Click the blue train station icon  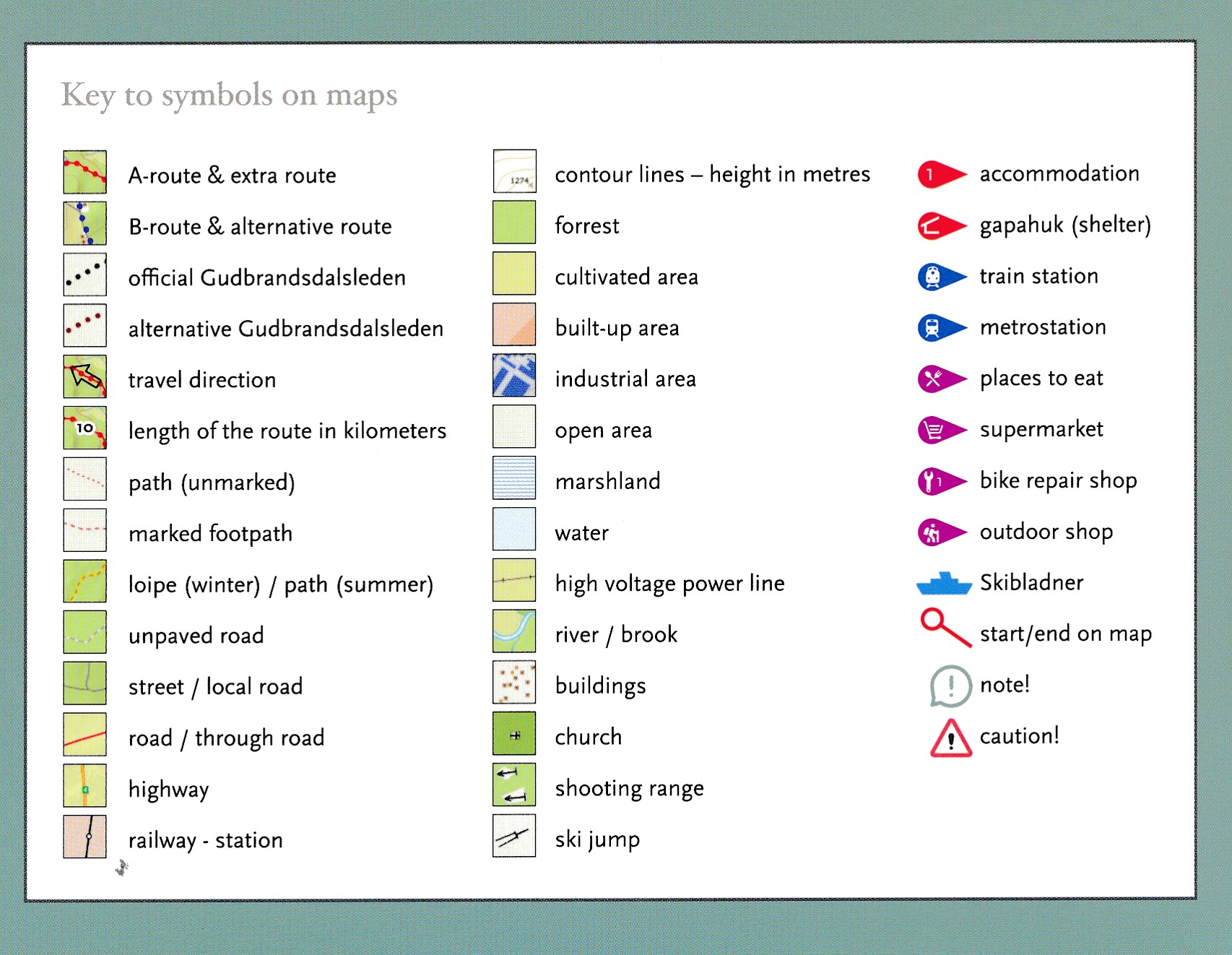coord(940,277)
